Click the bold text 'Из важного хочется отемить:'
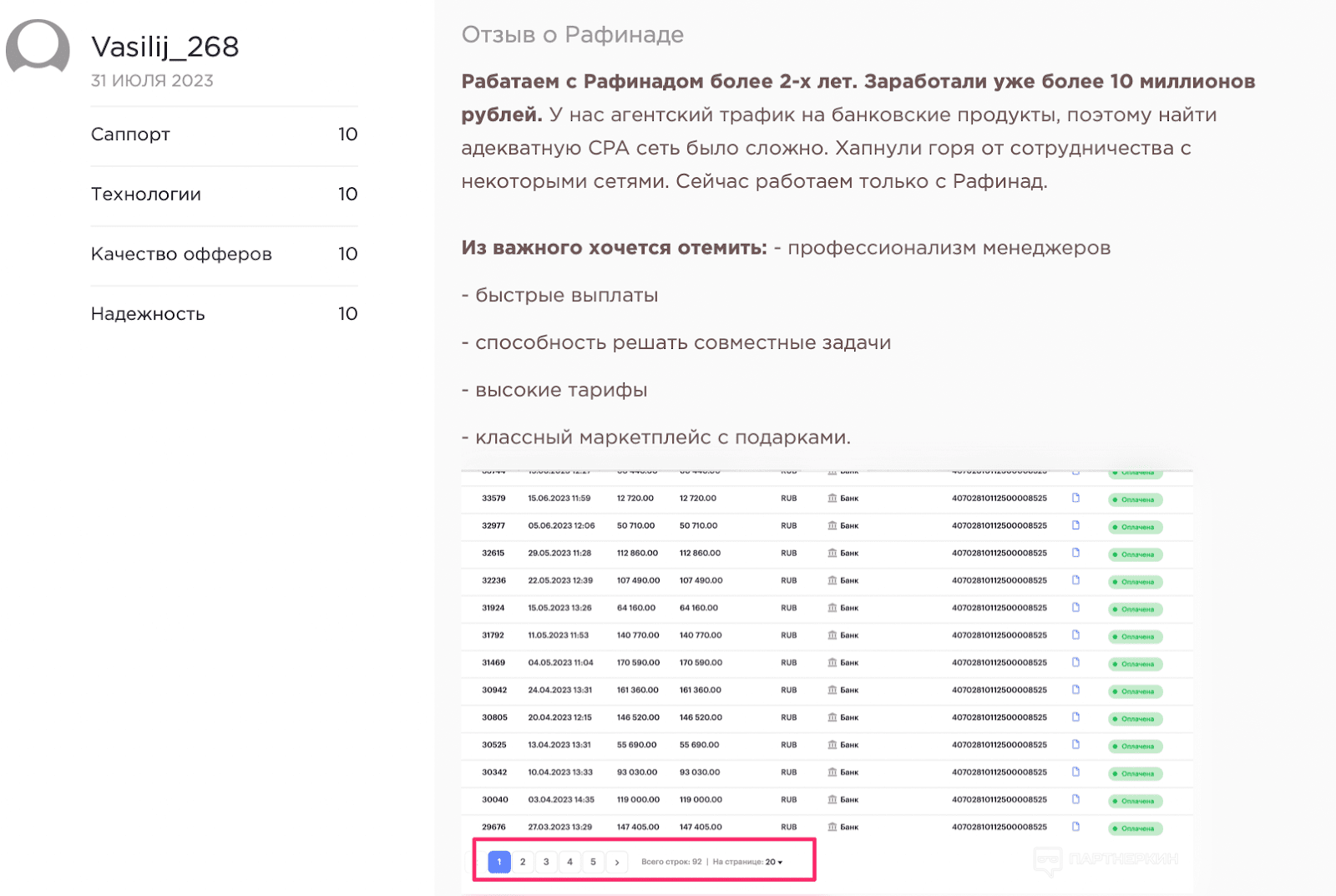Screen dimensions: 1336x896 (x=614, y=248)
